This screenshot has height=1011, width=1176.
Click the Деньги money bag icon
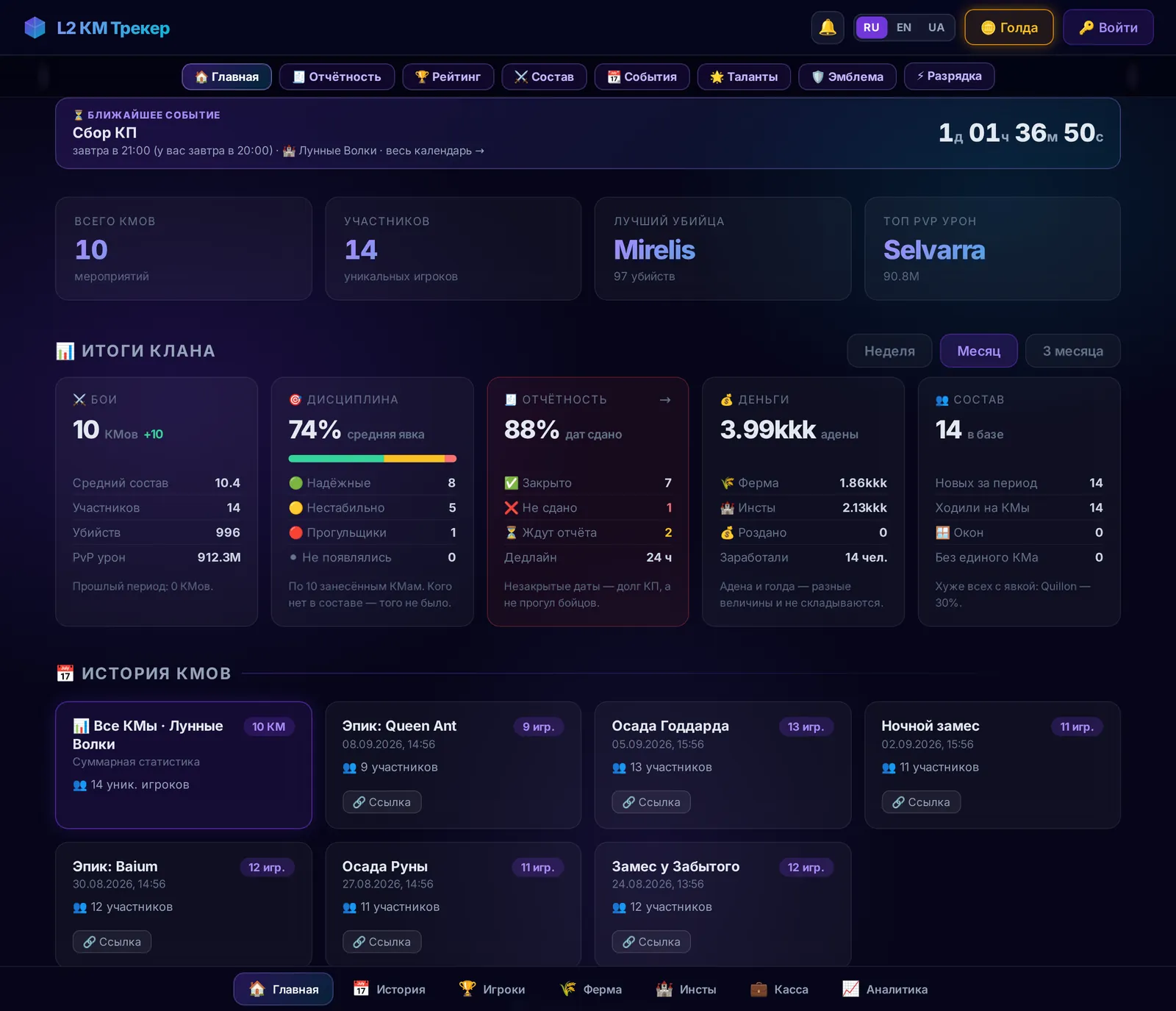(727, 400)
